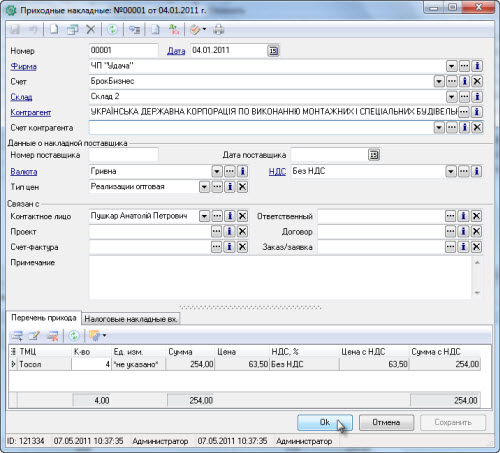The image size is (500, 453).
Task: Clear the Счет field with X button
Action: coord(477,81)
